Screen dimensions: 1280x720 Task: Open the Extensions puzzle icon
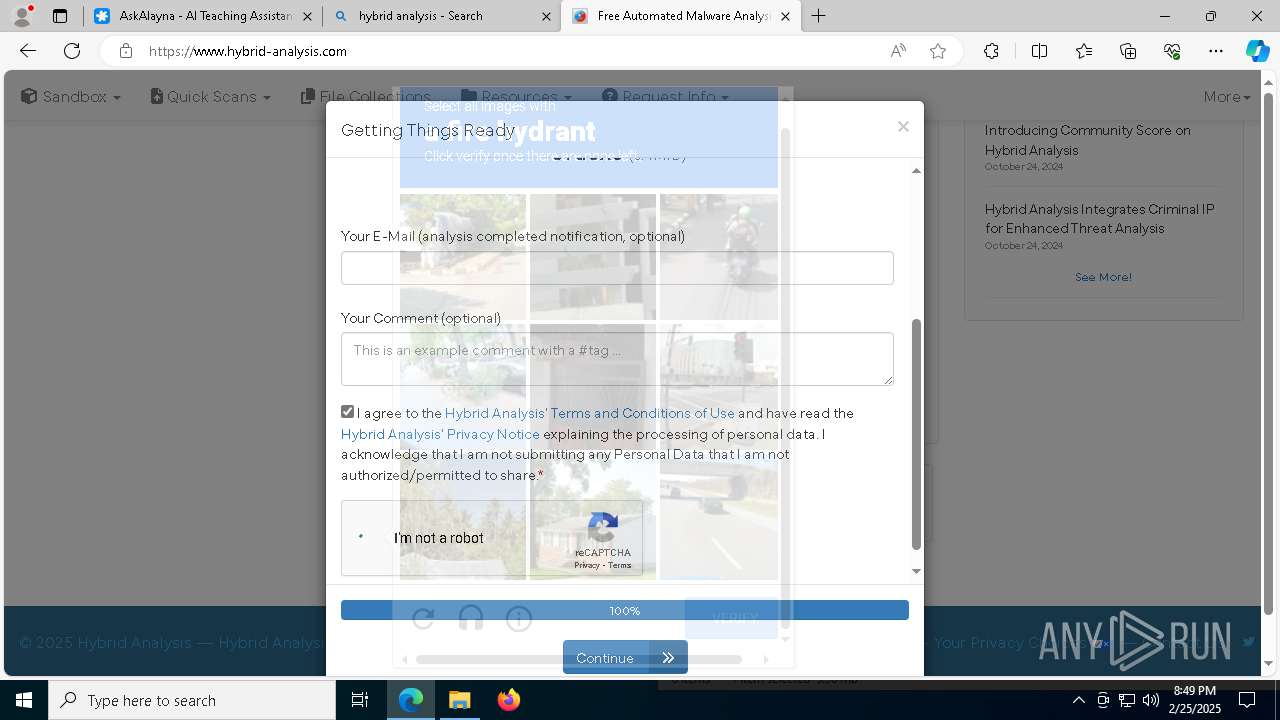pos(991,51)
